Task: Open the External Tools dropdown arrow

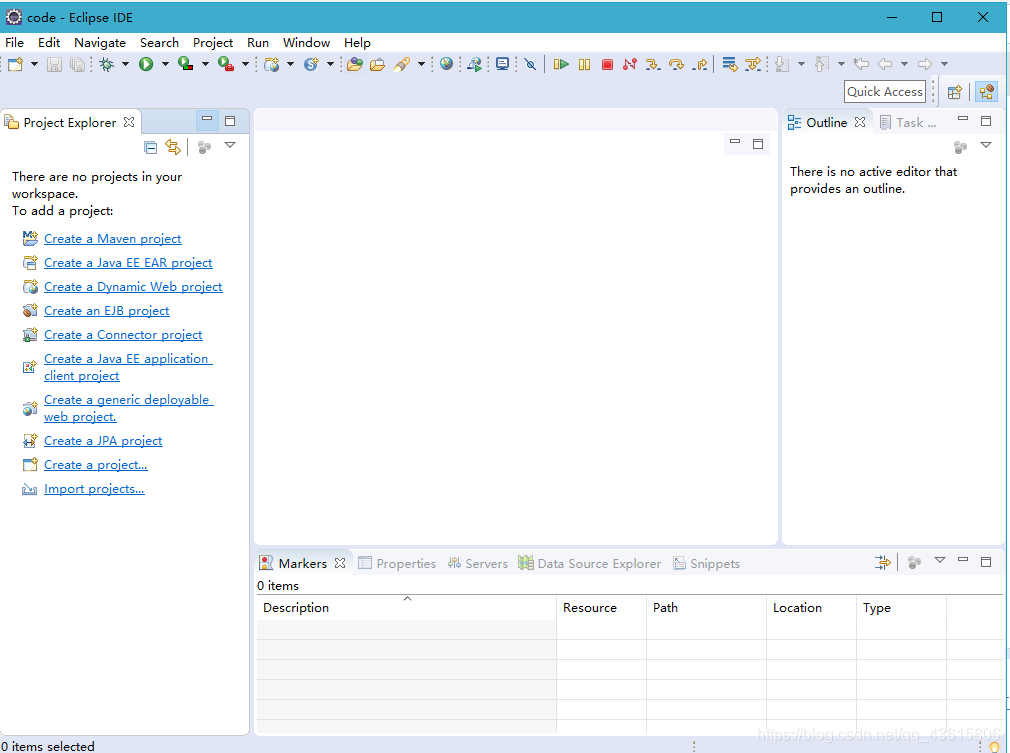Action: [x=245, y=64]
